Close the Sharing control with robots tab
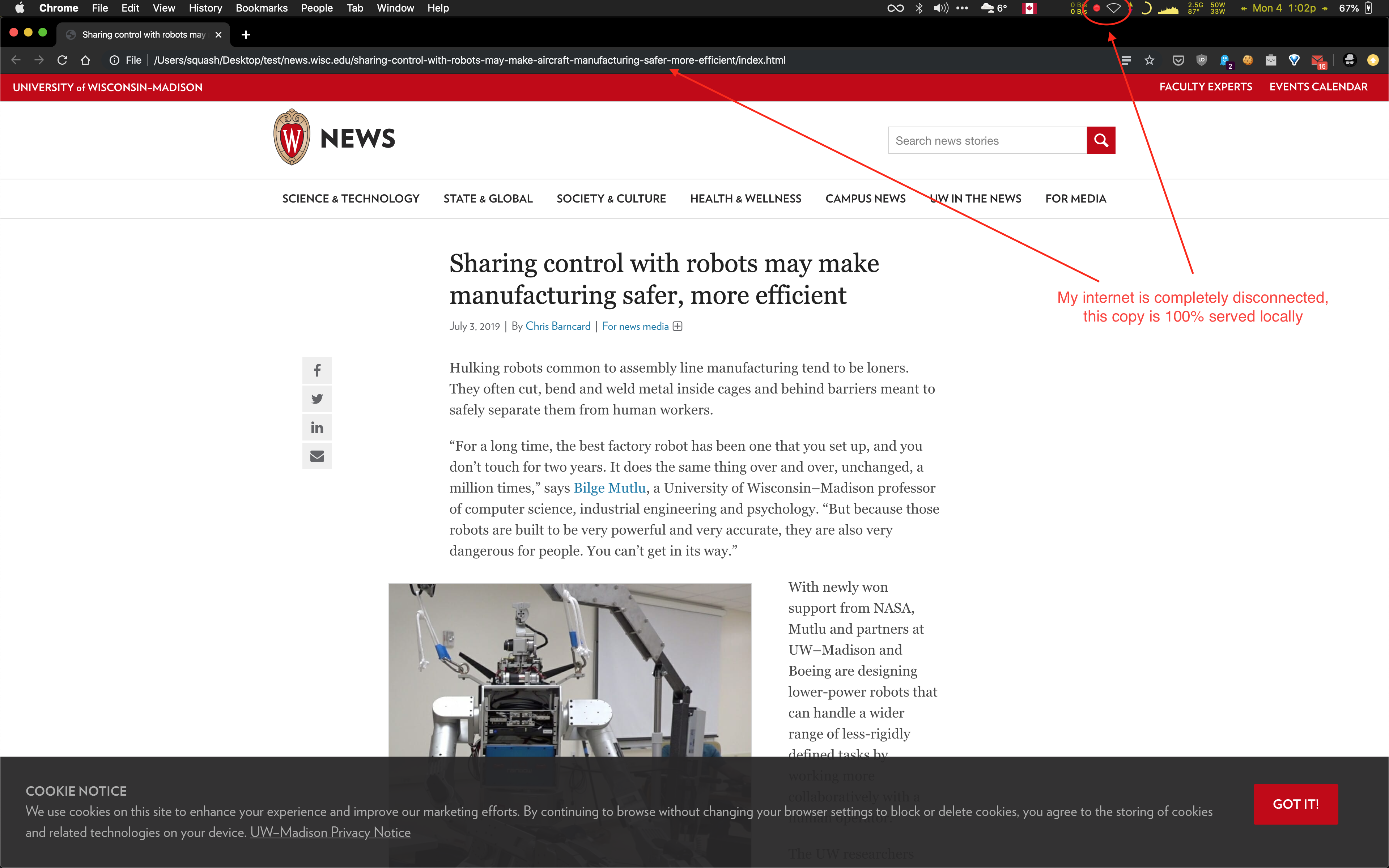1389x868 pixels. [218, 34]
